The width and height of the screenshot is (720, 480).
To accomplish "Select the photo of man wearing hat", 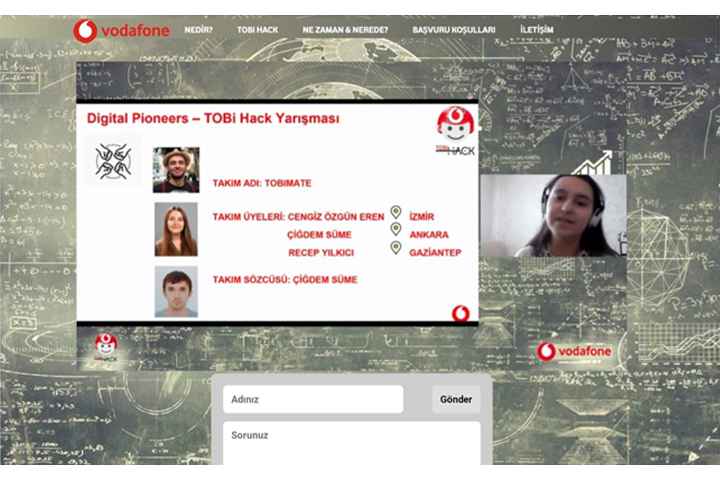I will (176, 170).
